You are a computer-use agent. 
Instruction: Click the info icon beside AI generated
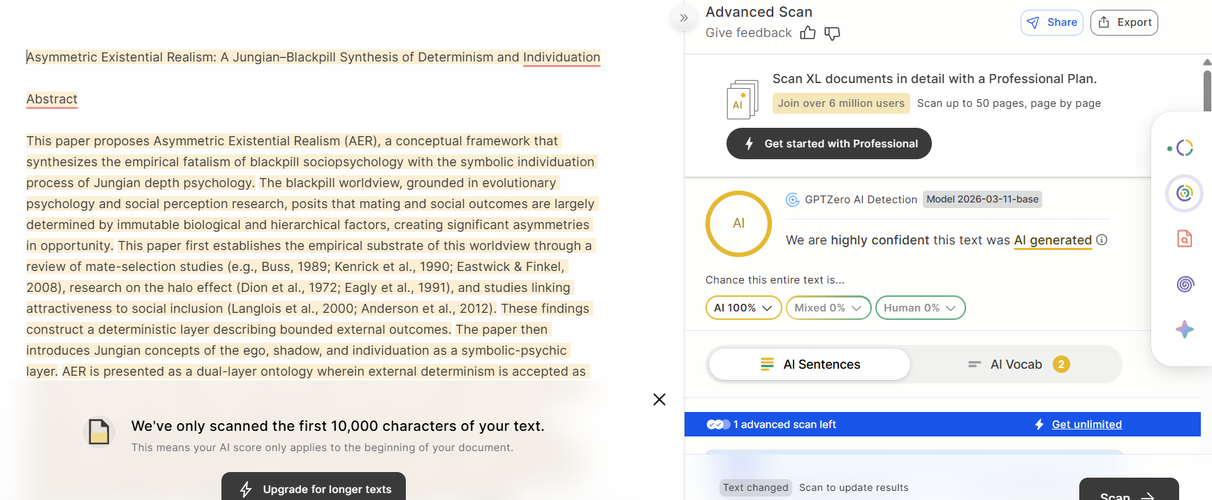pos(1102,240)
